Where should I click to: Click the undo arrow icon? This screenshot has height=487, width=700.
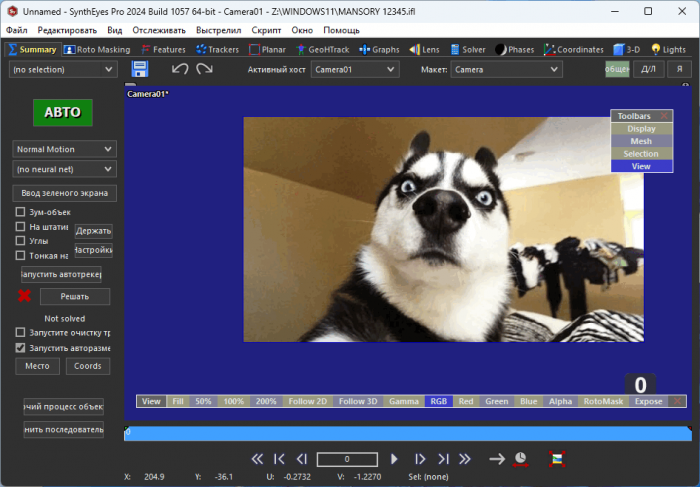point(180,69)
